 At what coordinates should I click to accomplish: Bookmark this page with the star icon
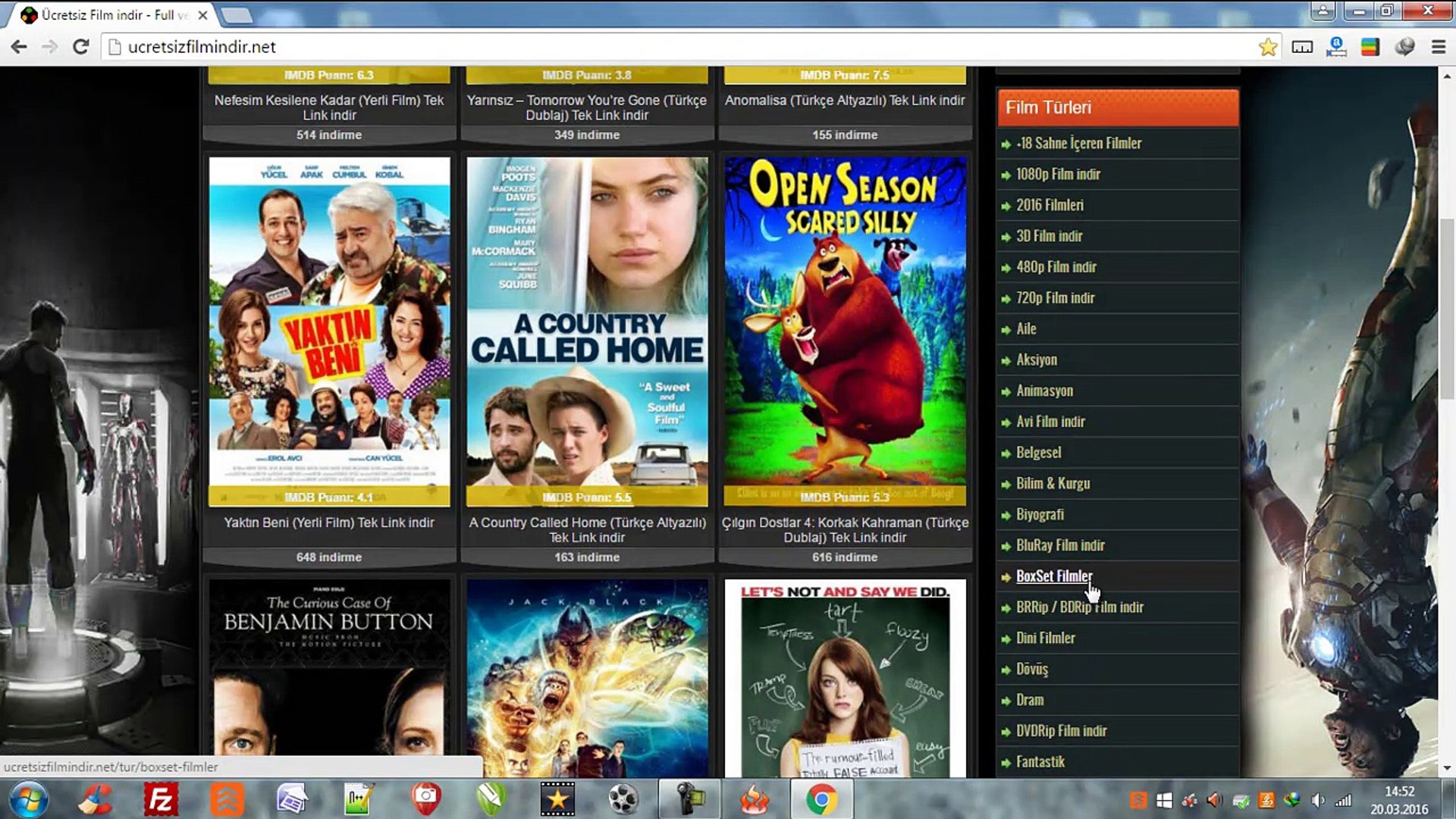1267,47
